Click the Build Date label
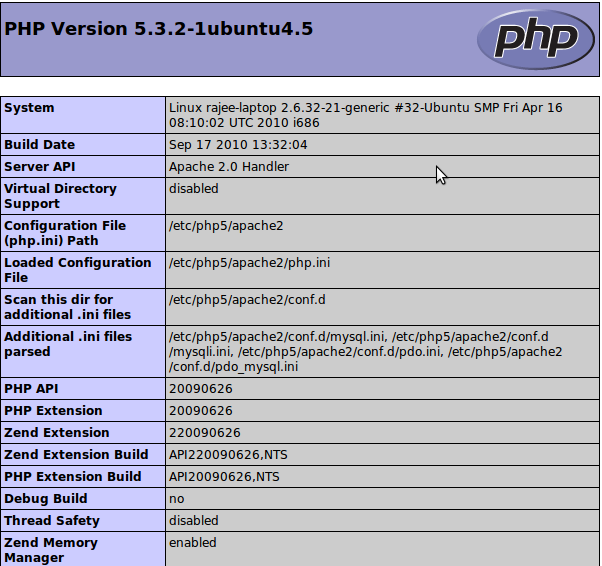 [40, 145]
